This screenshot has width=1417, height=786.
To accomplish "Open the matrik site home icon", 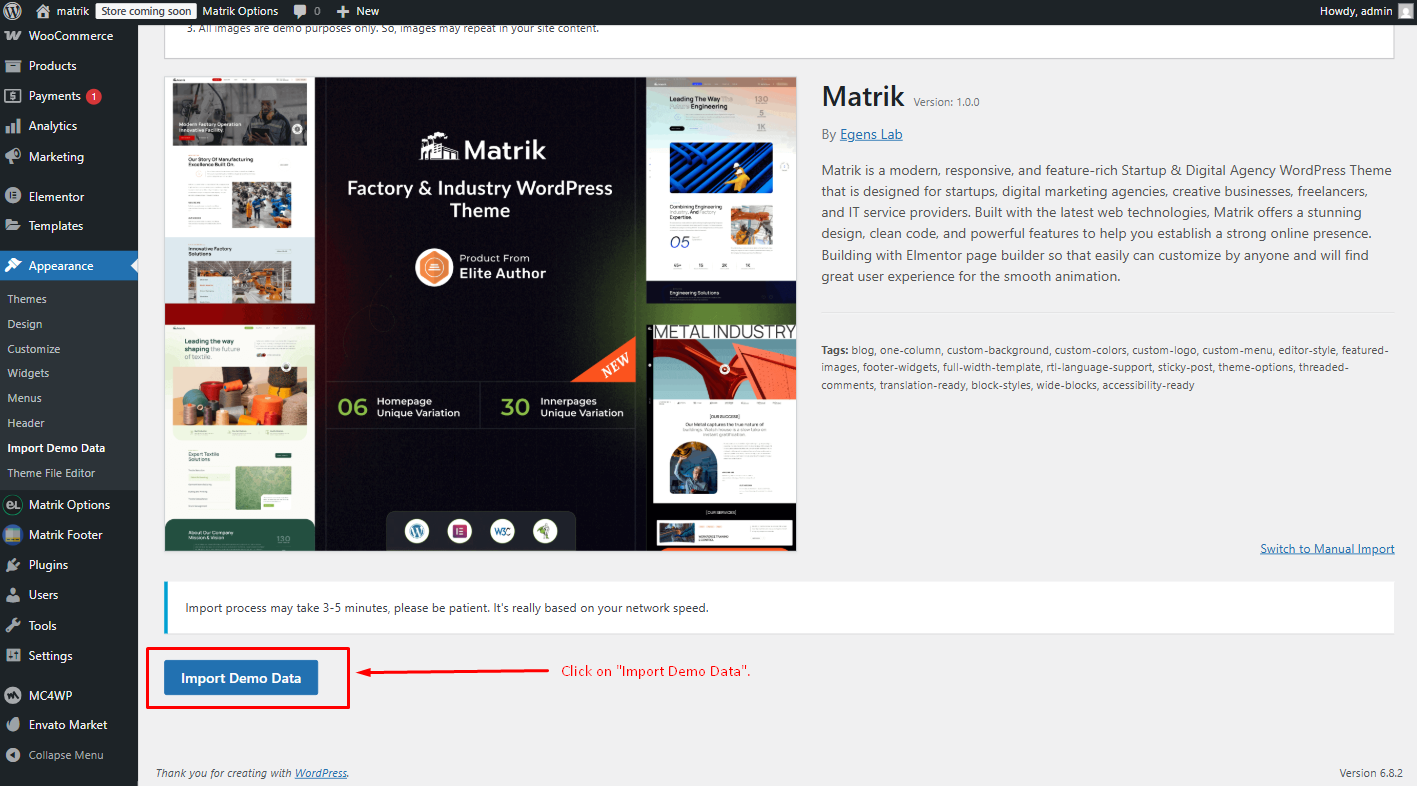I will point(43,11).
